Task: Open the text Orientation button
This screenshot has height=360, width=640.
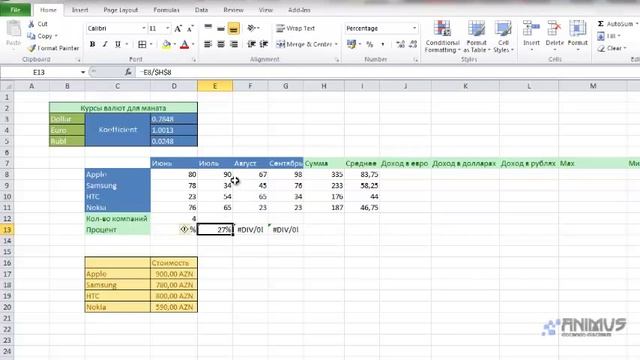Action: (x=253, y=28)
